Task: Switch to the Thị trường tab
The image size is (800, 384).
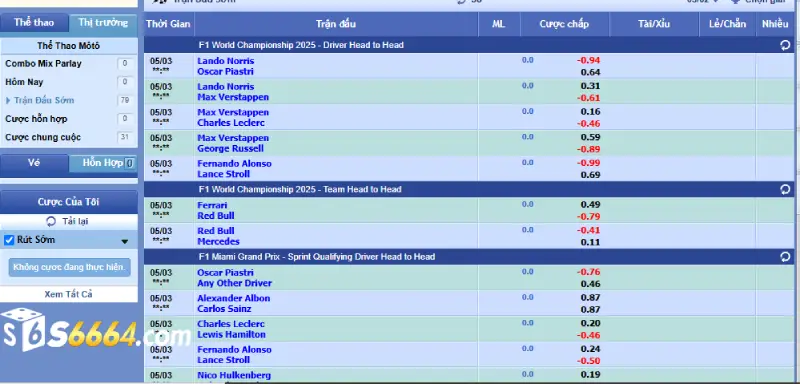Action: click(103, 22)
